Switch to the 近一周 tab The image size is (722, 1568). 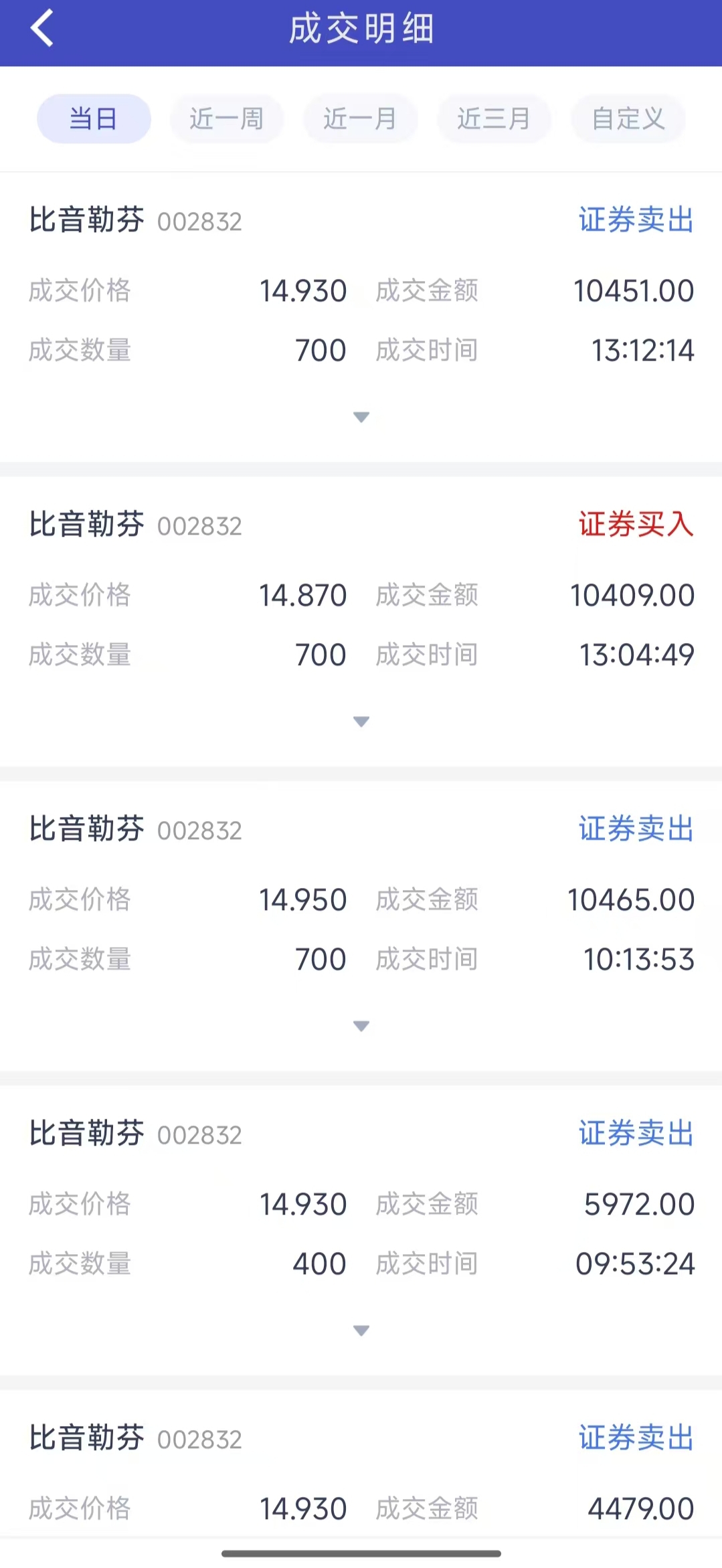coord(227,119)
